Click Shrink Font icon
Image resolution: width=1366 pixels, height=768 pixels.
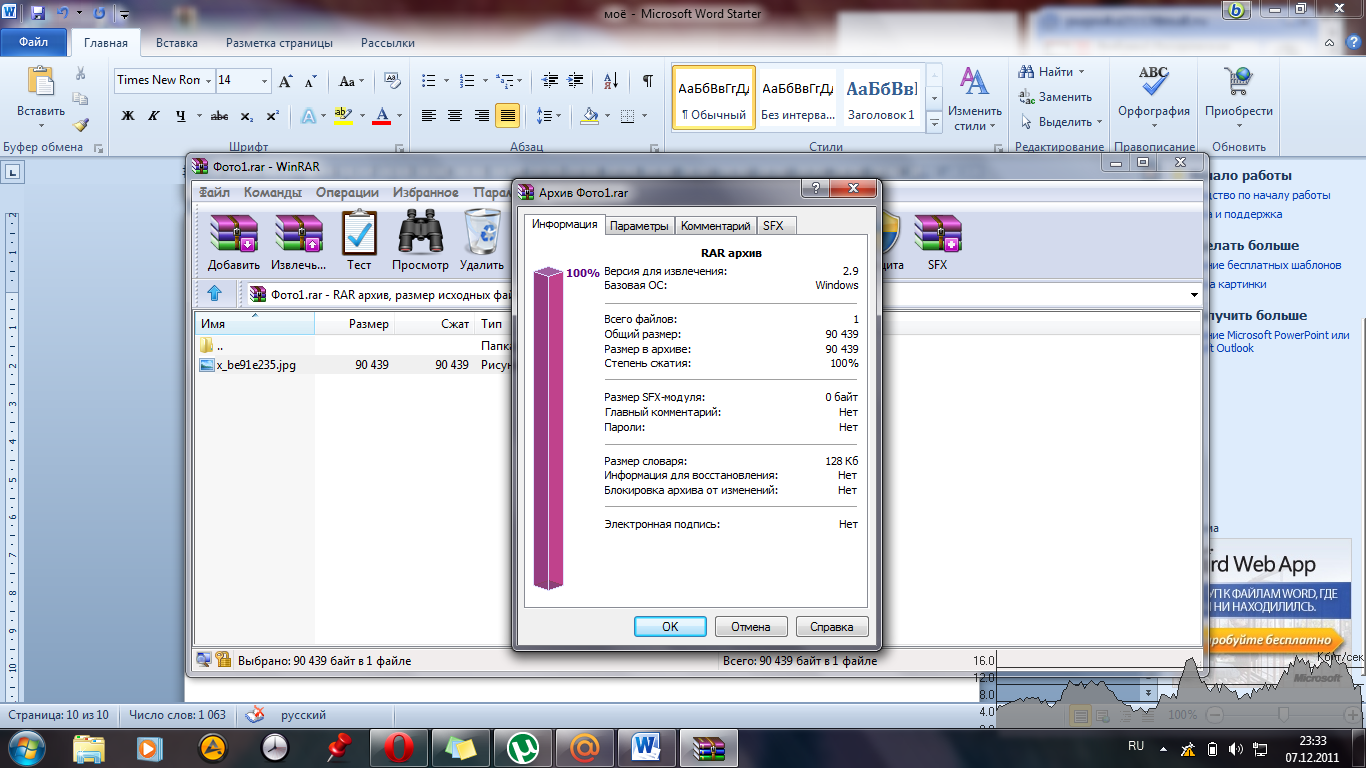click(311, 81)
